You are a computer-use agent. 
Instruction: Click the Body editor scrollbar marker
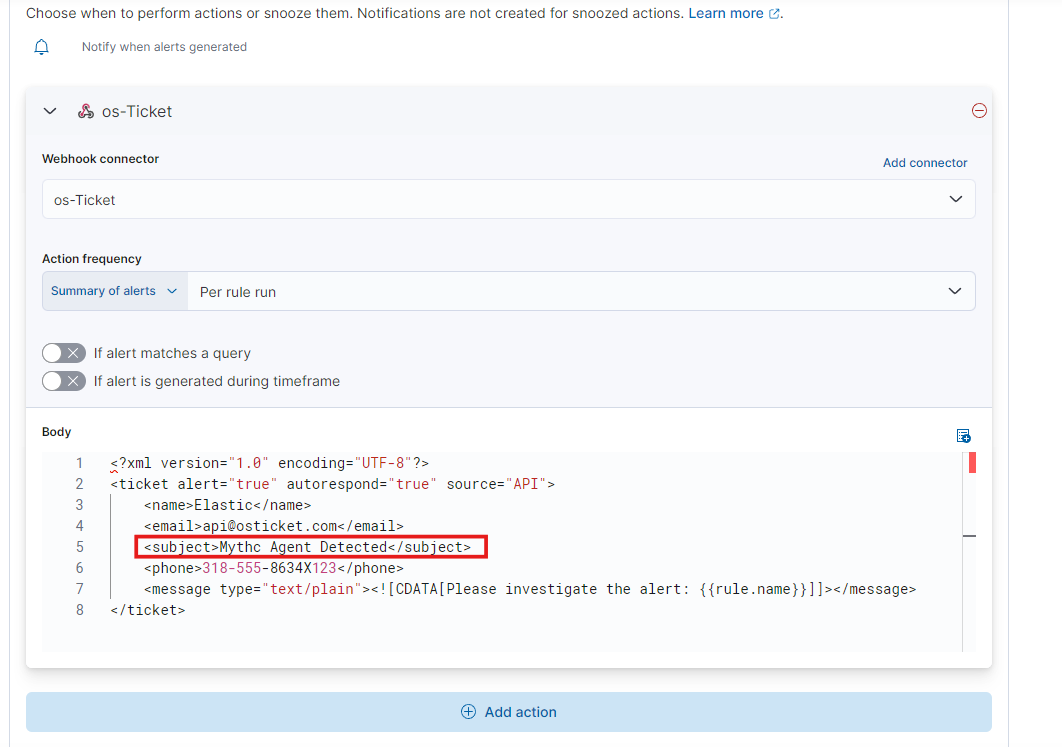coord(972,463)
